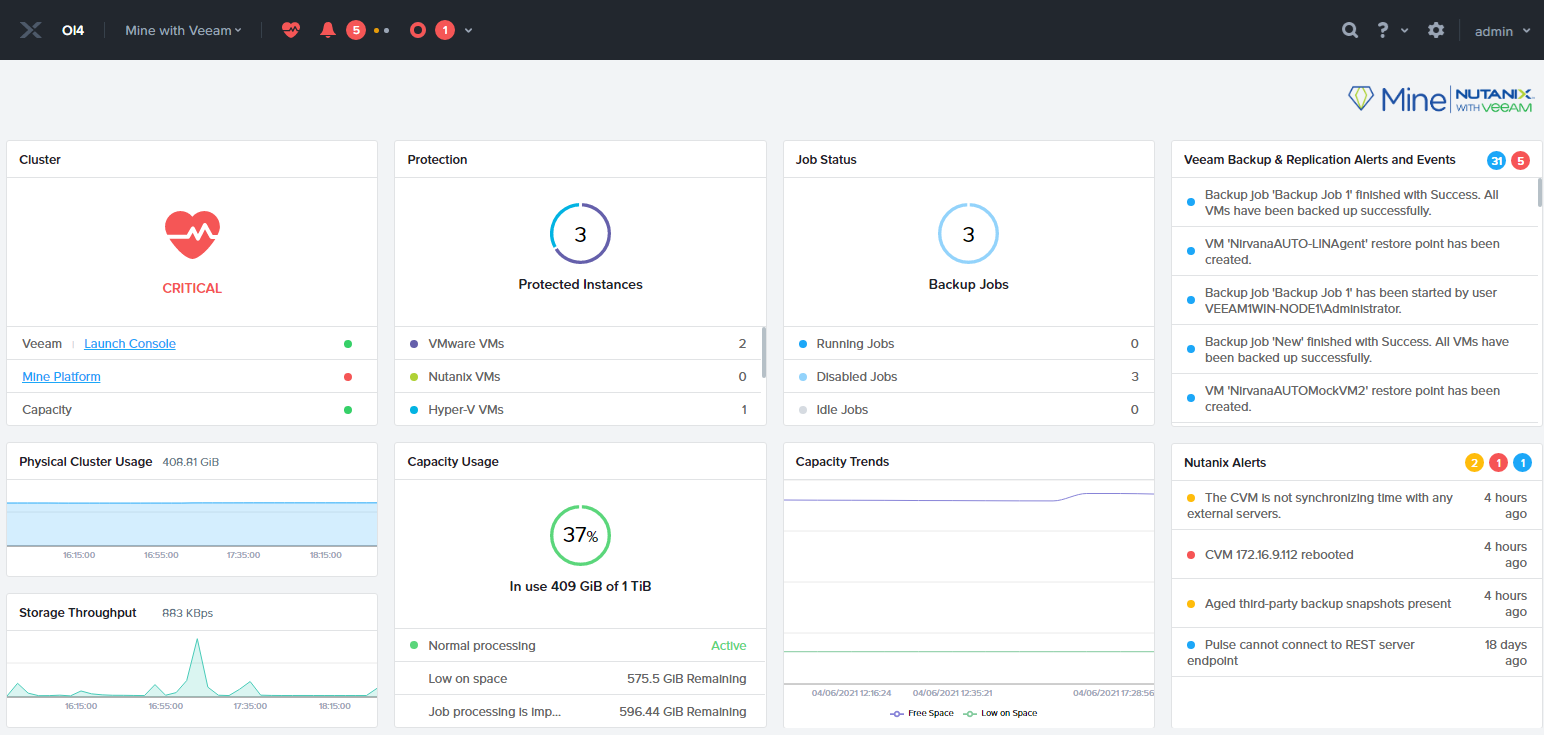Click the red Veeam alerts badge 5
The width and height of the screenshot is (1544, 735).
[x=1520, y=160]
